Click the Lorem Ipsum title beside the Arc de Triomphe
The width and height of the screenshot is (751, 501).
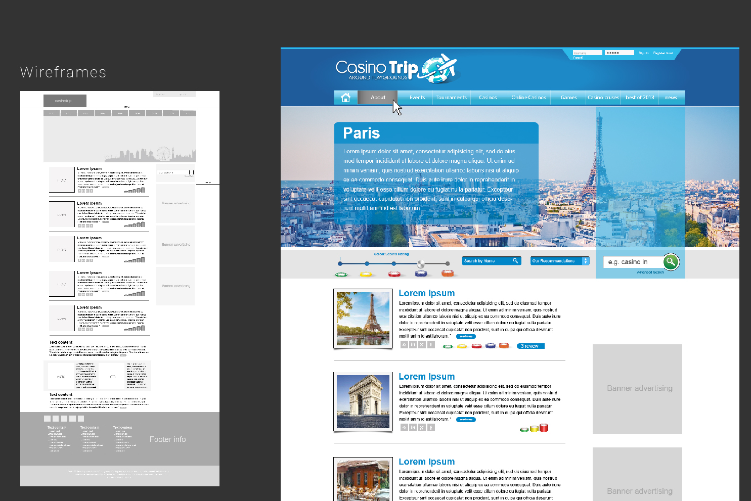[x=426, y=376]
